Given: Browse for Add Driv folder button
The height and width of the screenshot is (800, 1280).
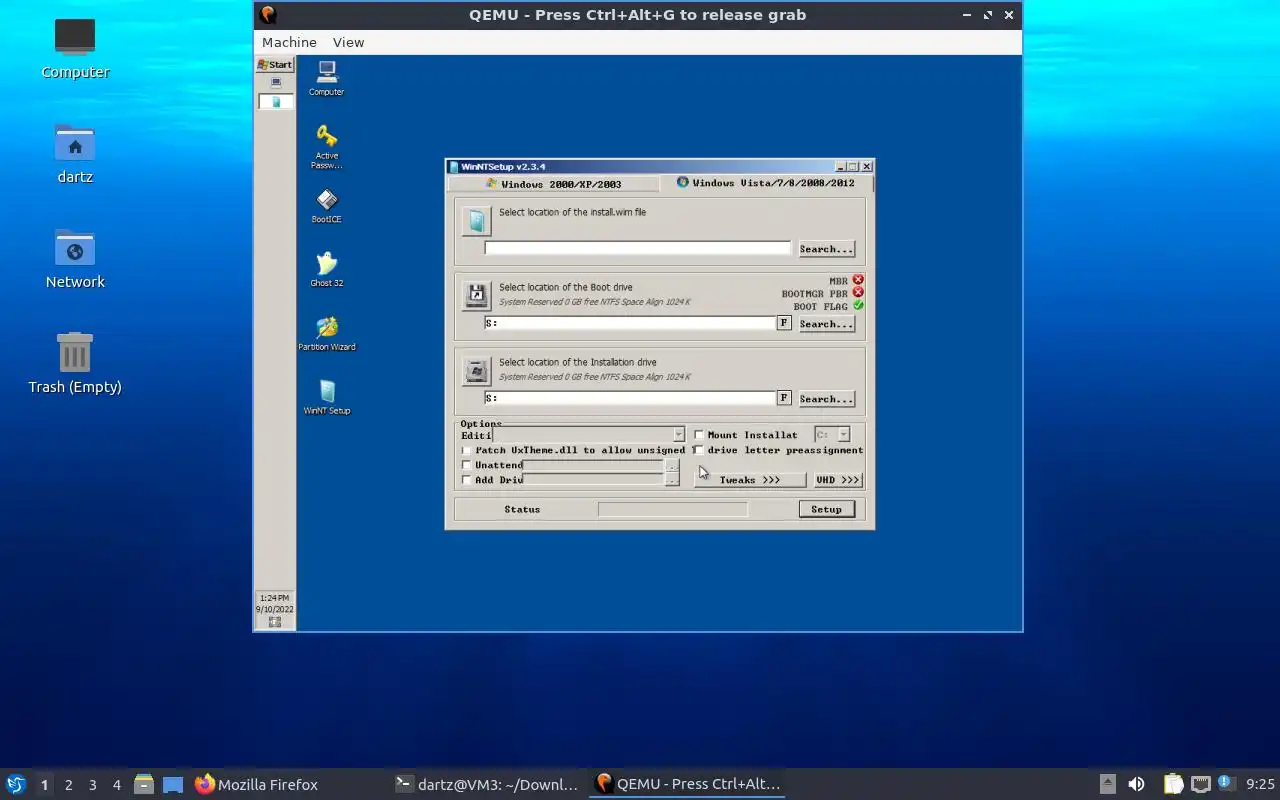Looking at the screenshot, I should (x=672, y=480).
